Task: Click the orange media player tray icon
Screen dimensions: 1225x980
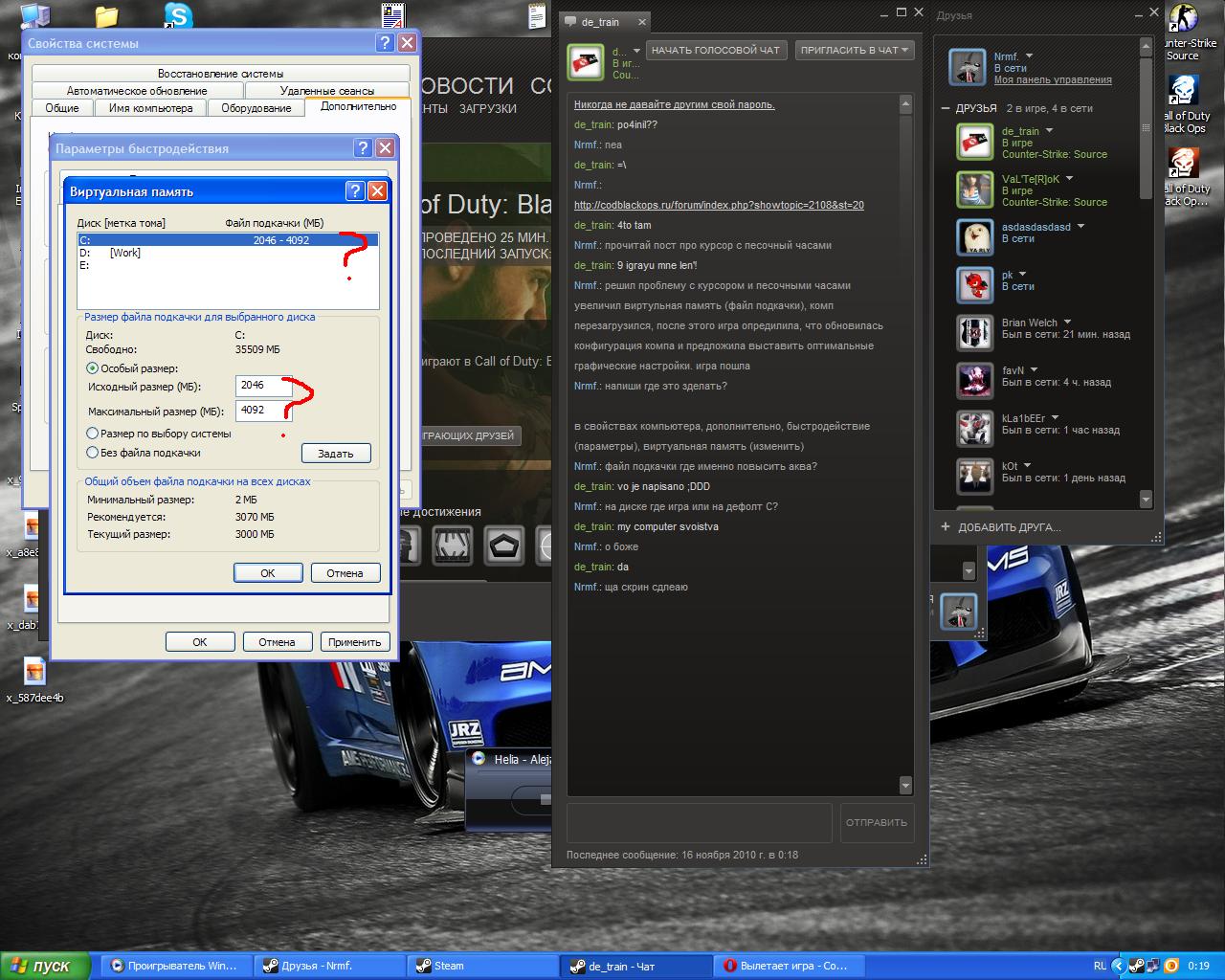Action: click(1171, 966)
